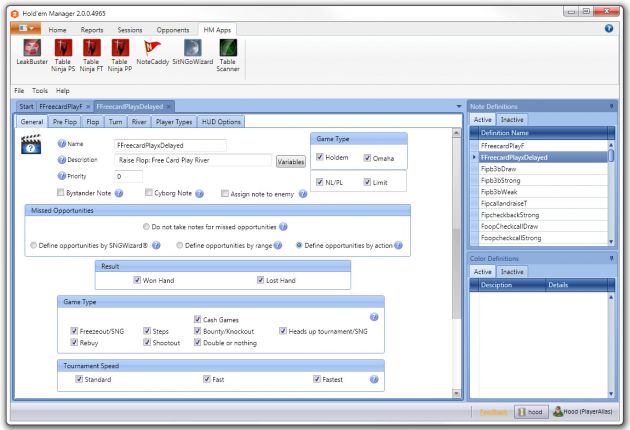Screen dimensions: 630x430
Task: Switch to the HUD Options tab
Action: point(221,122)
